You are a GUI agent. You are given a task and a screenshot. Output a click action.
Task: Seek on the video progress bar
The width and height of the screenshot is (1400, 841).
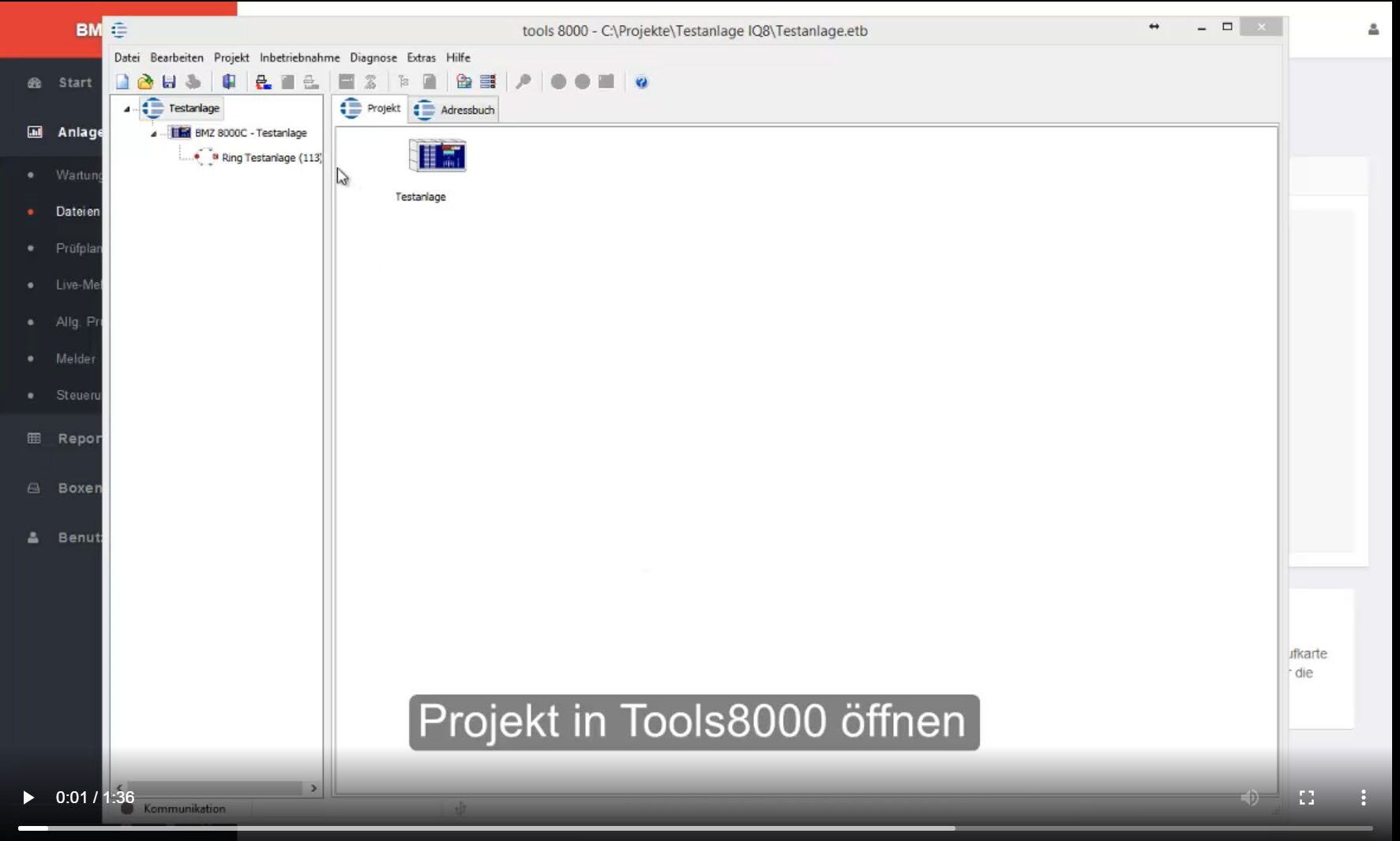(695, 828)
